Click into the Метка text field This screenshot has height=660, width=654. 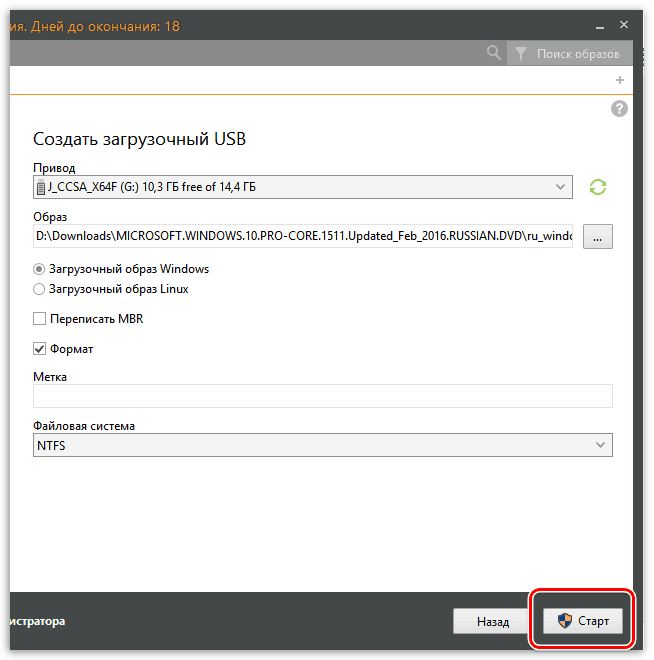tap(322, 396)
